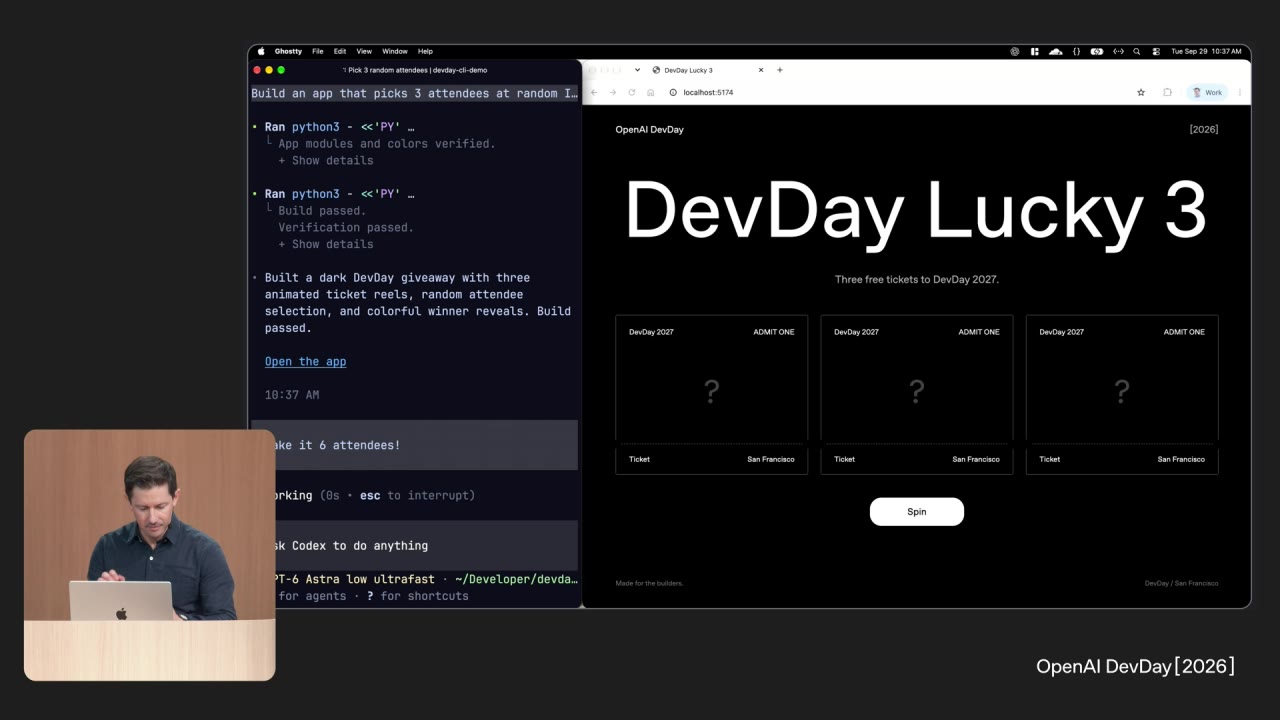Bookmark this page with the star
Viewport: 1280px width, 720px height.
1141,92
